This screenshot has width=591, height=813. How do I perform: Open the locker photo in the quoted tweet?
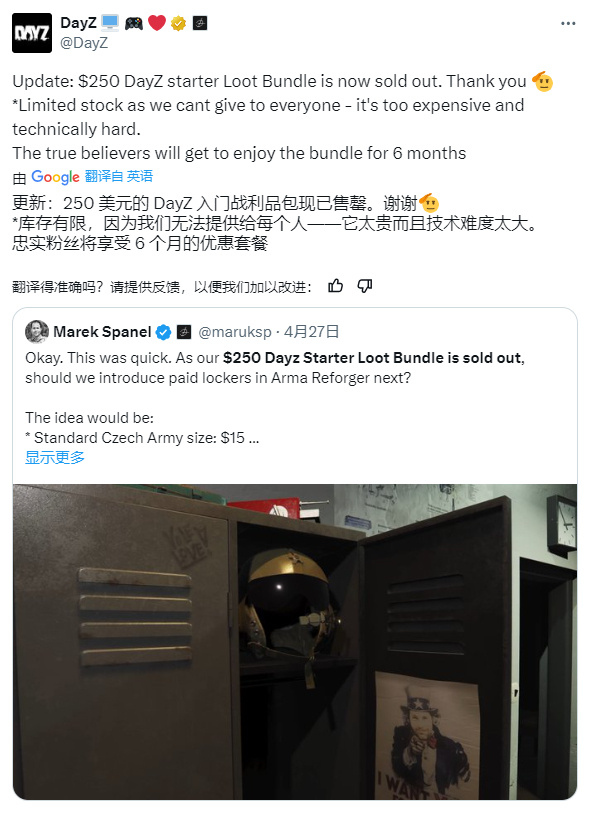tap(295, 642)
